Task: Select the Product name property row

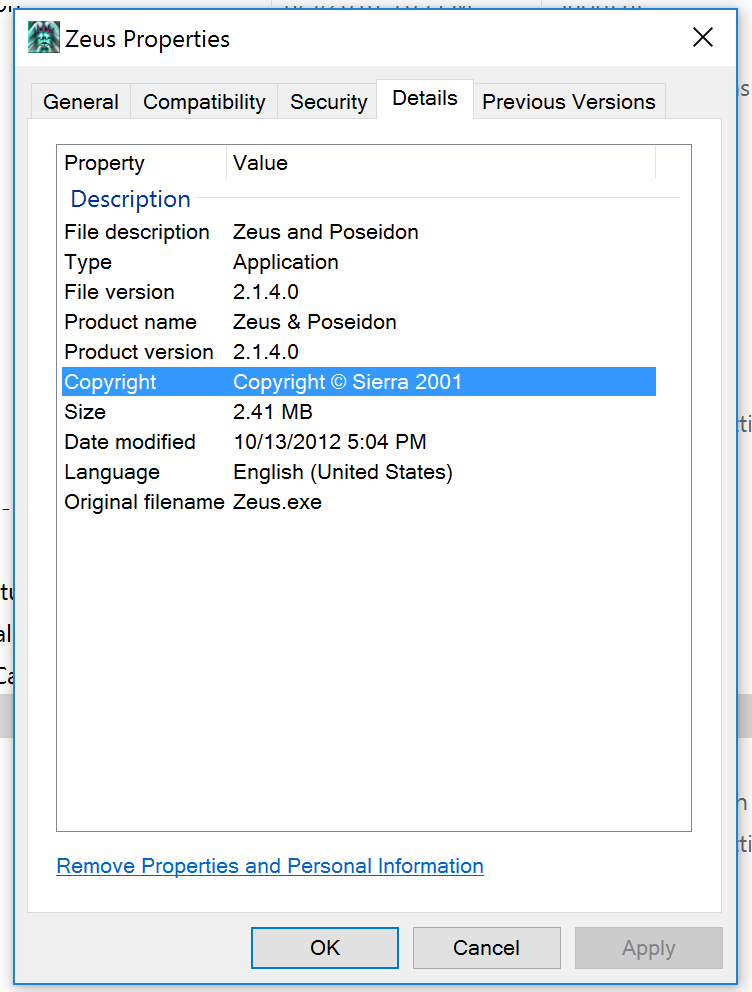Action: 359,322
